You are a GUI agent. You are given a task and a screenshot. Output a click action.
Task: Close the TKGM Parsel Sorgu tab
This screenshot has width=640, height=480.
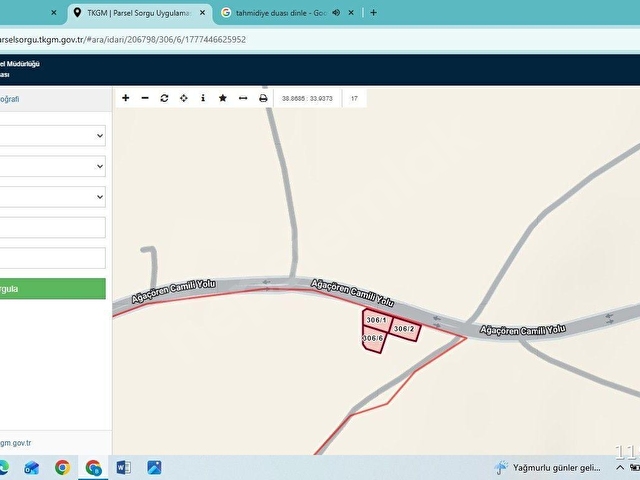tap(202, 13)
